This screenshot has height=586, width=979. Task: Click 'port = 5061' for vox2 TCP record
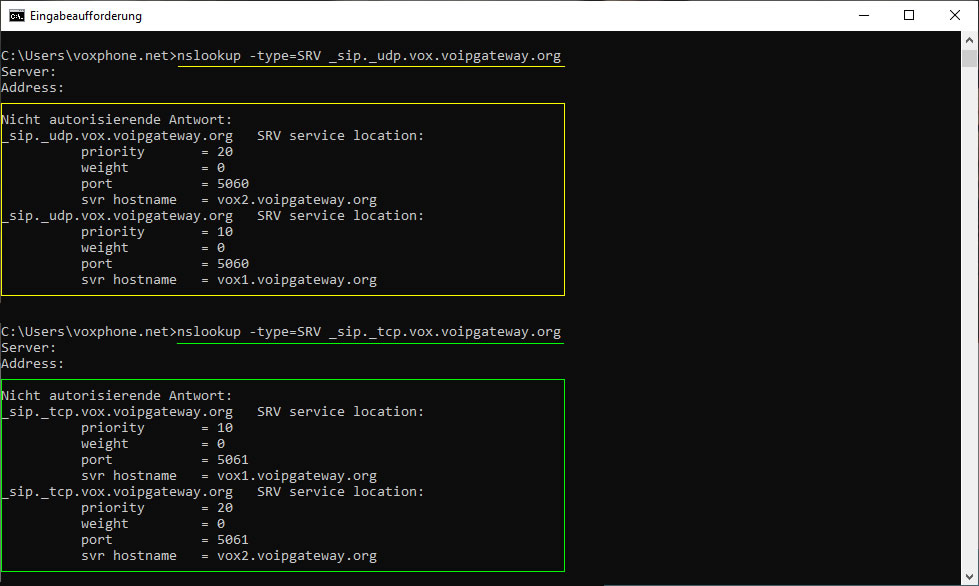click(165, 539)
